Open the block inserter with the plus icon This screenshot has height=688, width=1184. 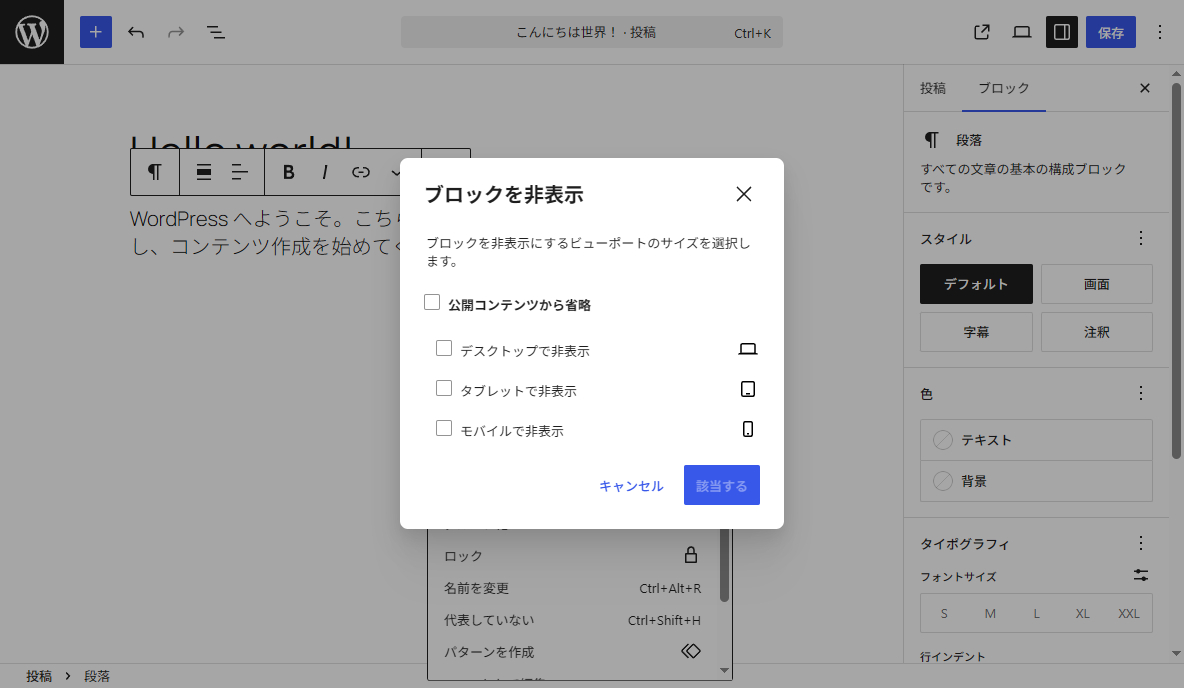click(96, 32)
